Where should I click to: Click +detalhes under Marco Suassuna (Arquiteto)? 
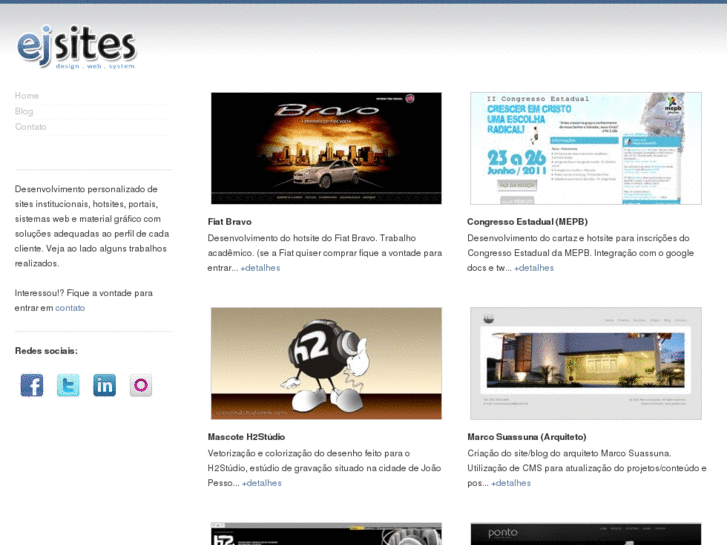(x=511, y=483)
